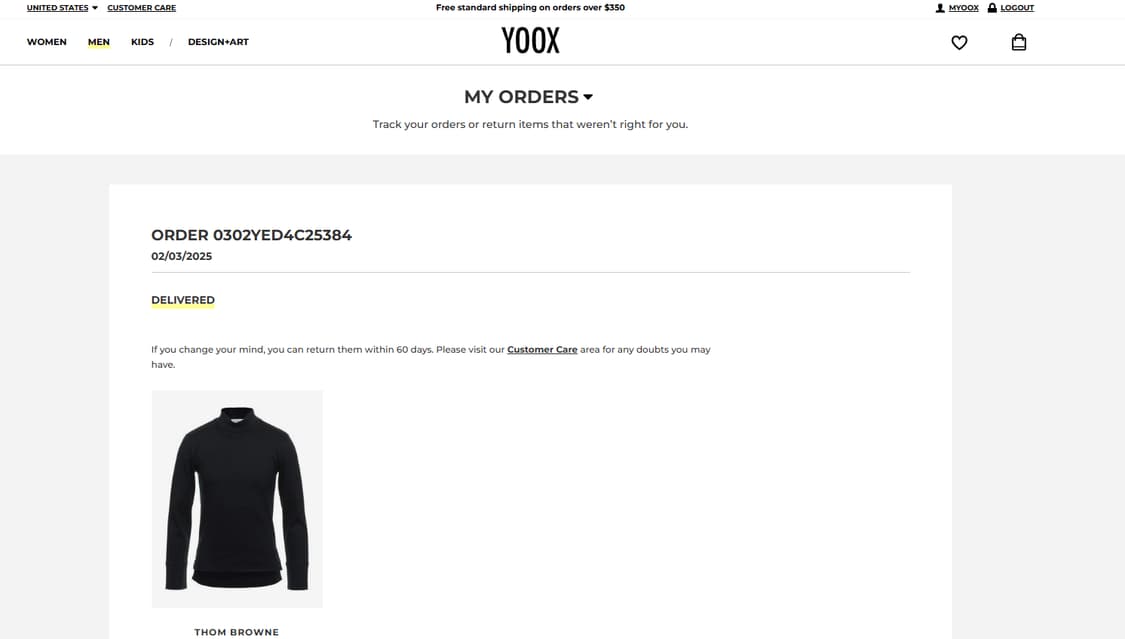Click the order number 0302YED4C25384 heading
This screenshot has width=1125, height=639.
(x=251, y=235)
